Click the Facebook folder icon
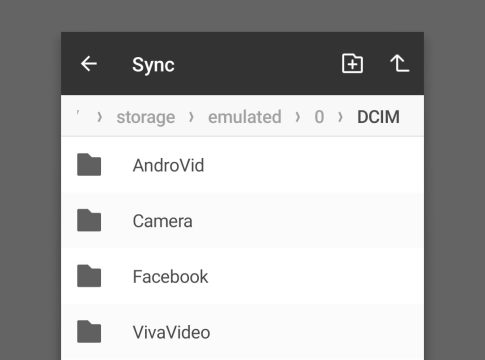Viewport: 485px width, 360px height. tap(89, 276)
